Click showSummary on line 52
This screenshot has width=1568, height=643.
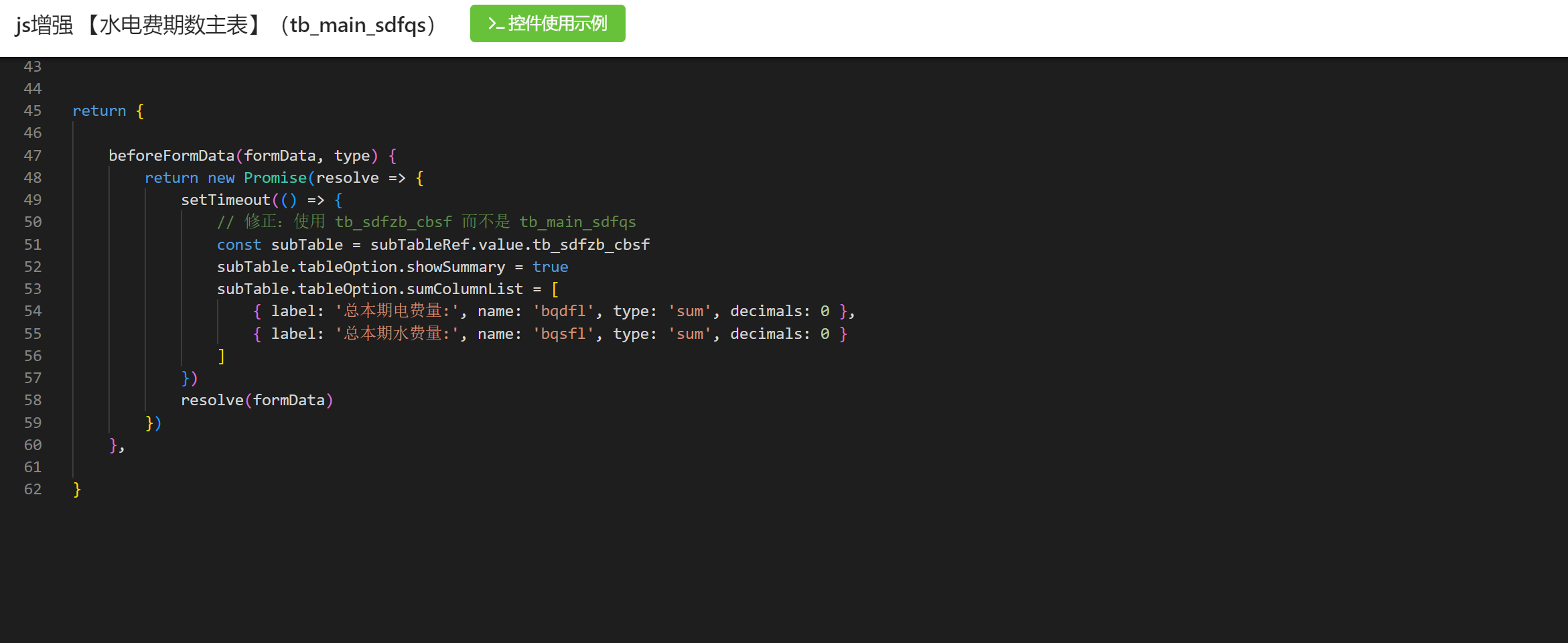click(455, 267)
